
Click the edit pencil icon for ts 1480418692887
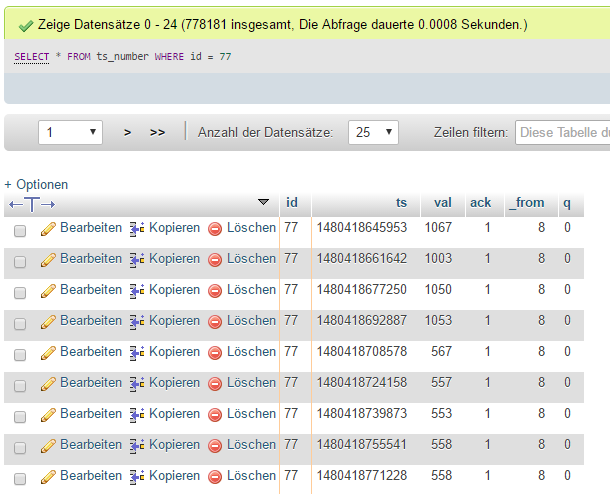point(48,322)
